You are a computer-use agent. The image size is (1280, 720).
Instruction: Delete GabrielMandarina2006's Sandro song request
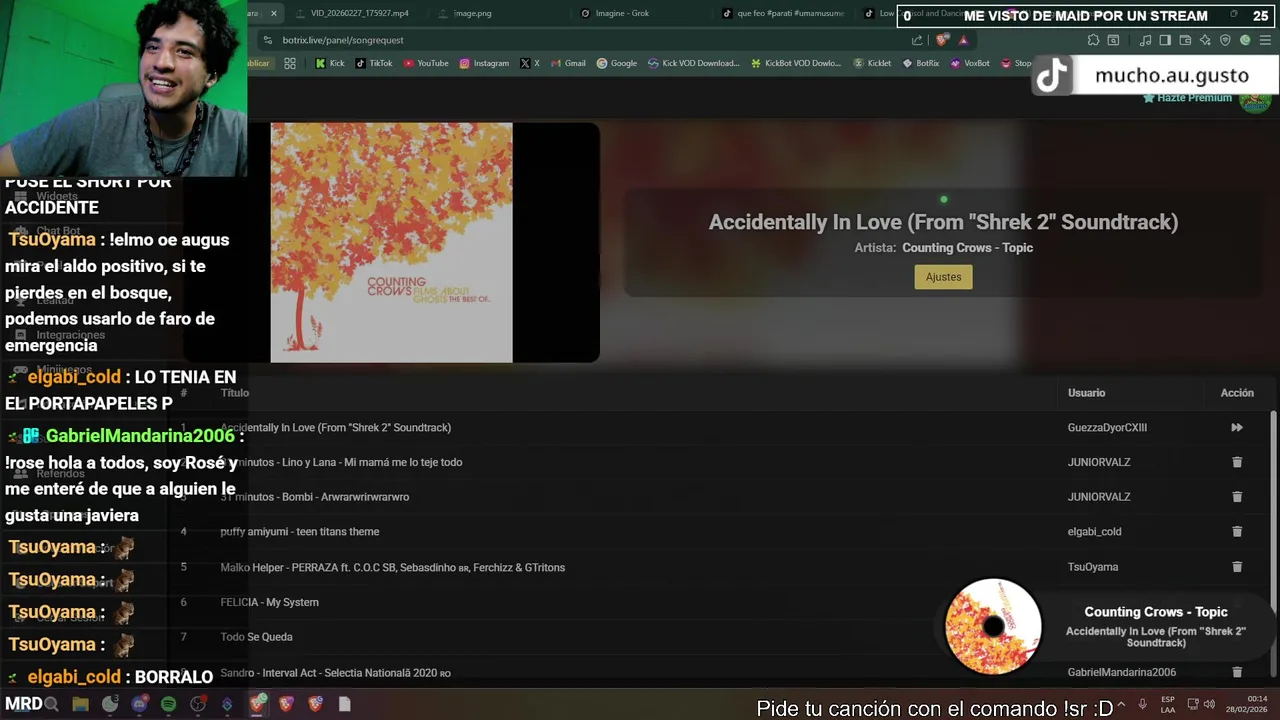coord(1237,672)
